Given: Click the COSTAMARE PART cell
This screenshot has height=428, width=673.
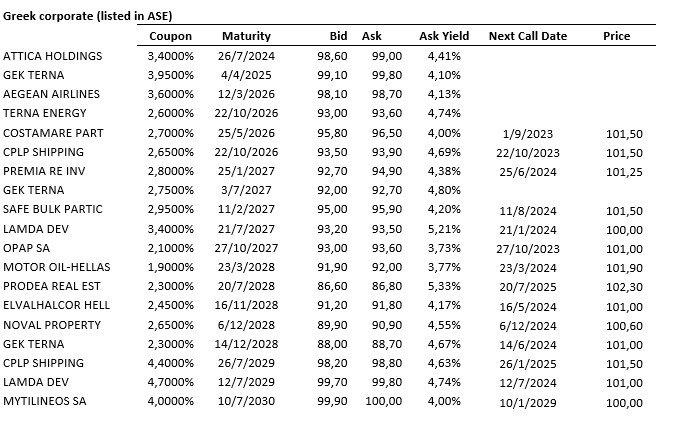Looking at the screenshot, I should click(x=53, y=133).
